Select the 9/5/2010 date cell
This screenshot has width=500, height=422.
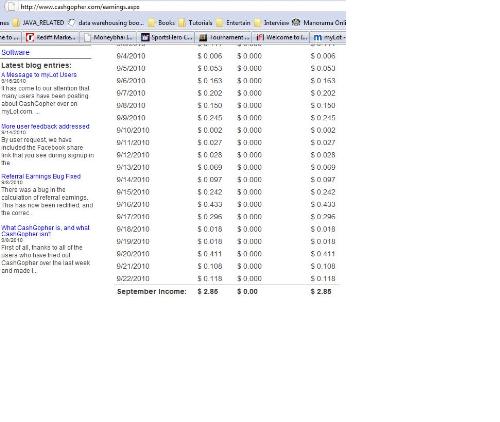point(131,68)
